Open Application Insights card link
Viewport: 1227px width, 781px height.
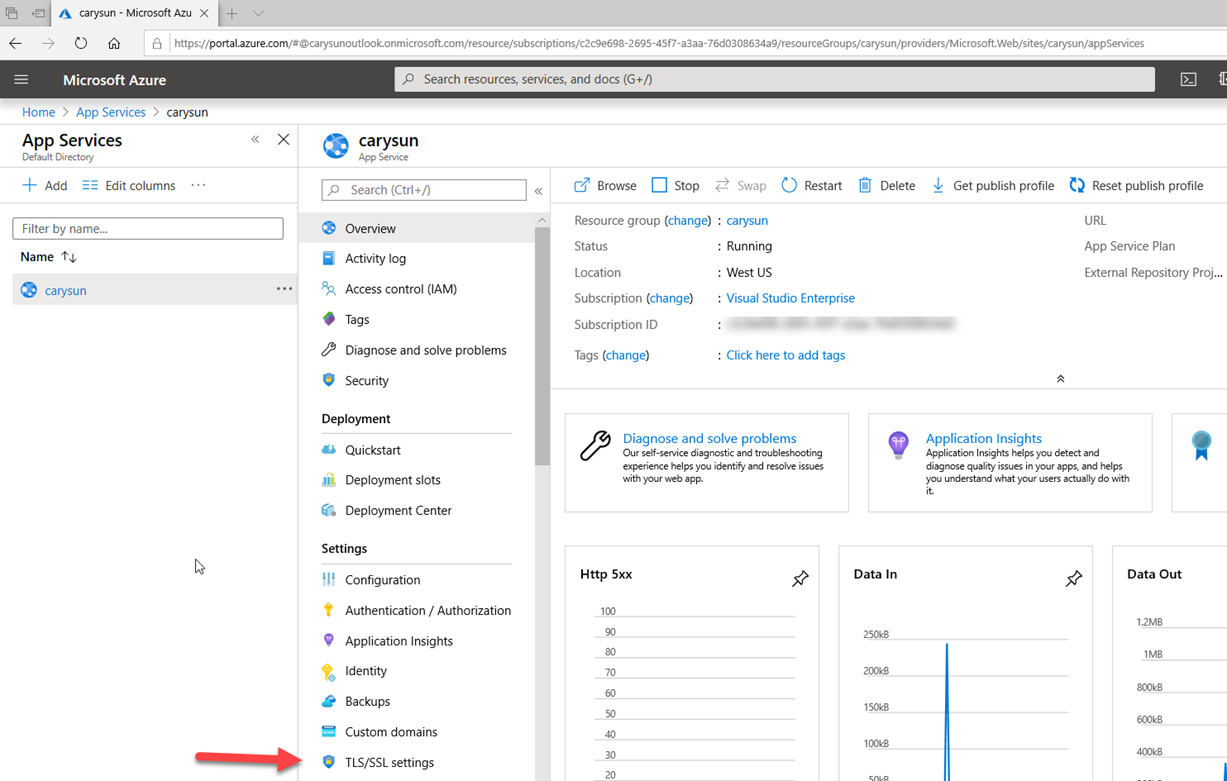coord(983,438)
